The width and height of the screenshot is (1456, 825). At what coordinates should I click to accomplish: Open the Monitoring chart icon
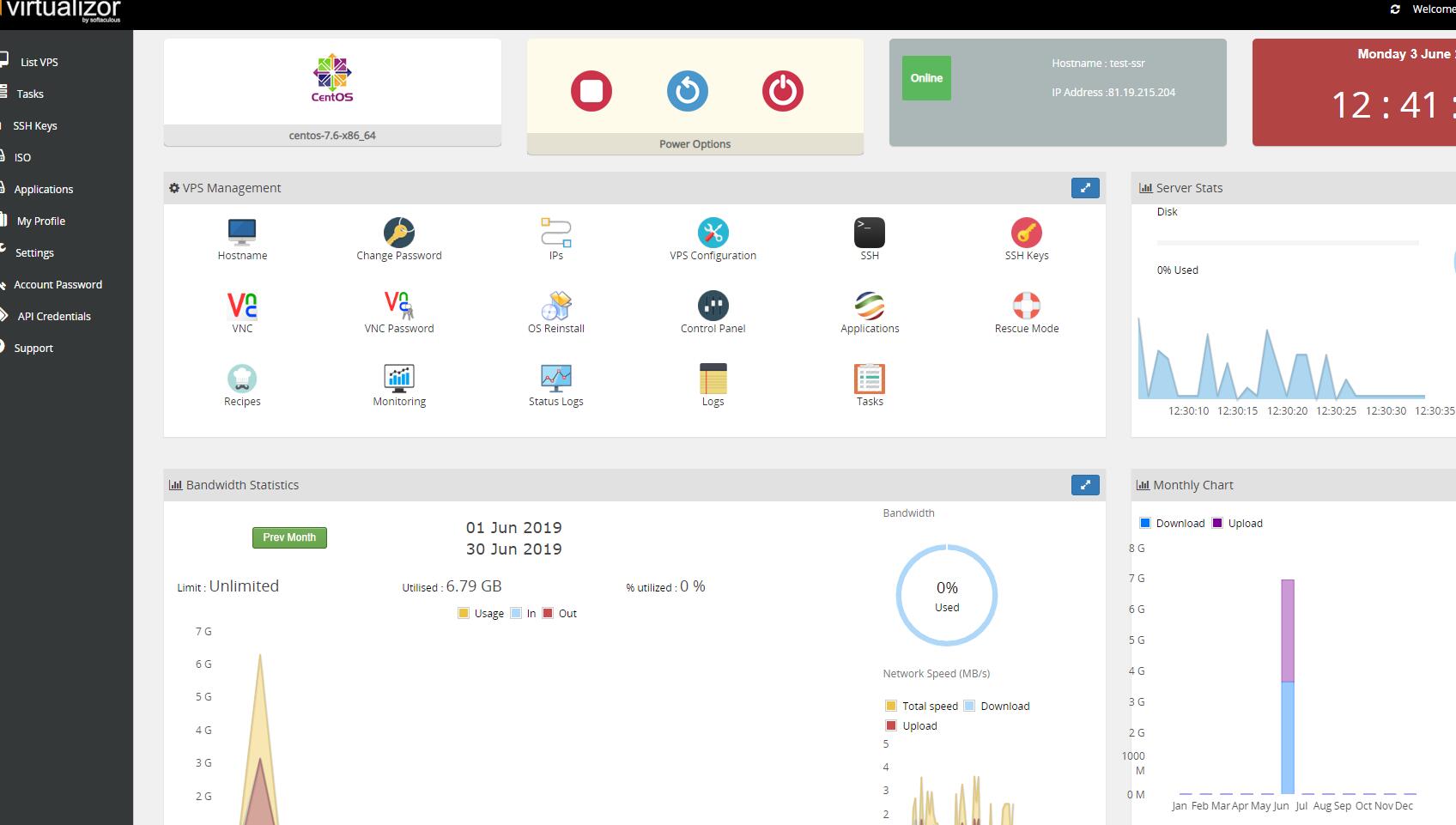tap(399, 379)
